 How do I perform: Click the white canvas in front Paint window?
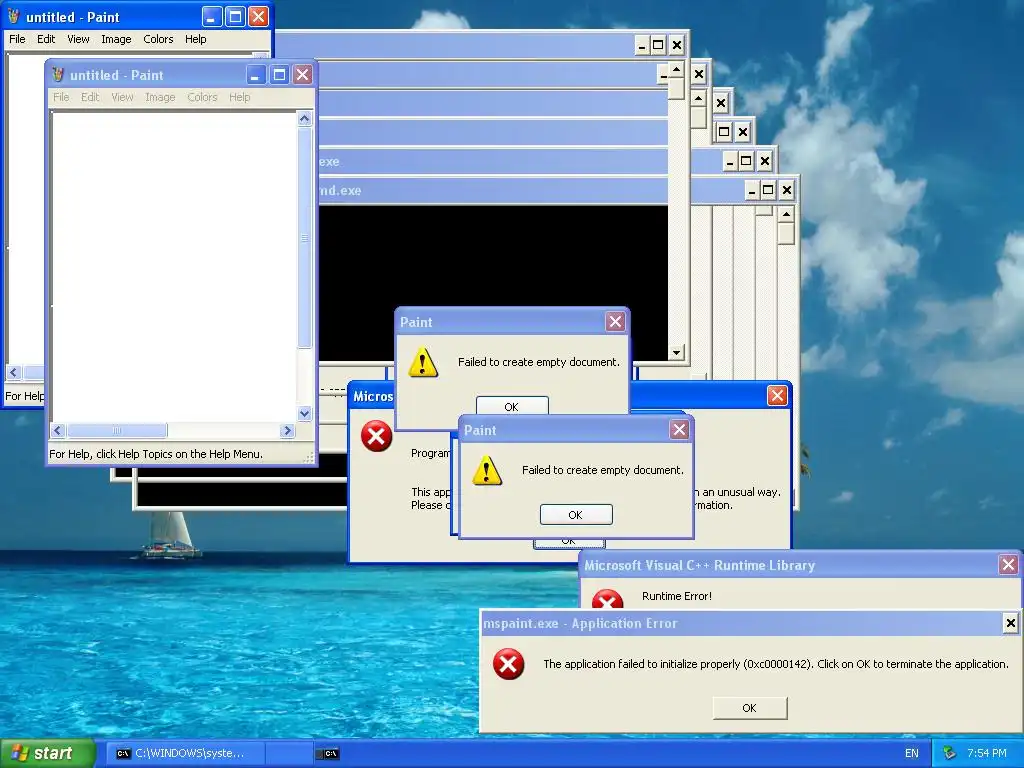pyautogui.click(x=174, y=267)
